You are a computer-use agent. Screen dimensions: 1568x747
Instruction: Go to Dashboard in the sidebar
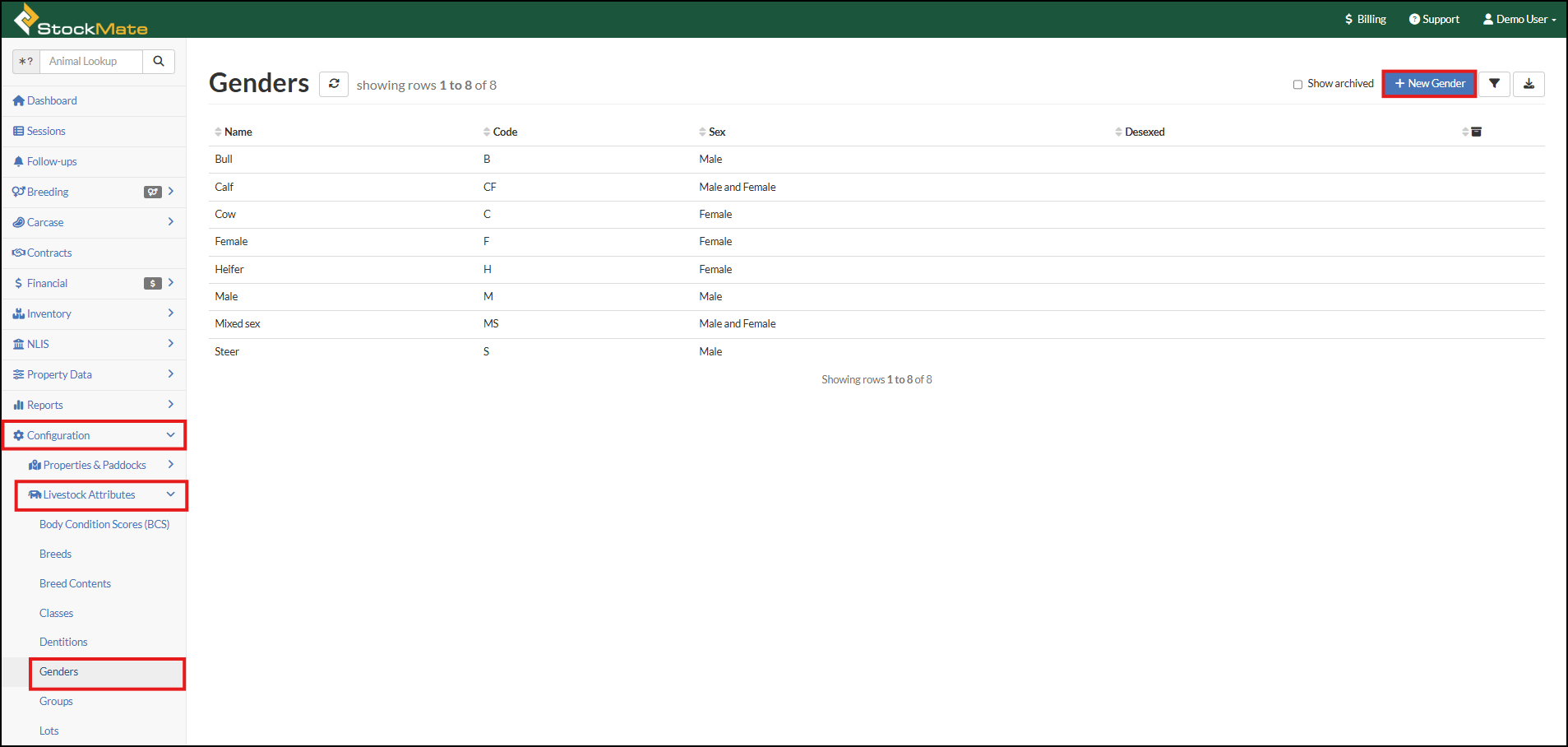coord(52,100)
